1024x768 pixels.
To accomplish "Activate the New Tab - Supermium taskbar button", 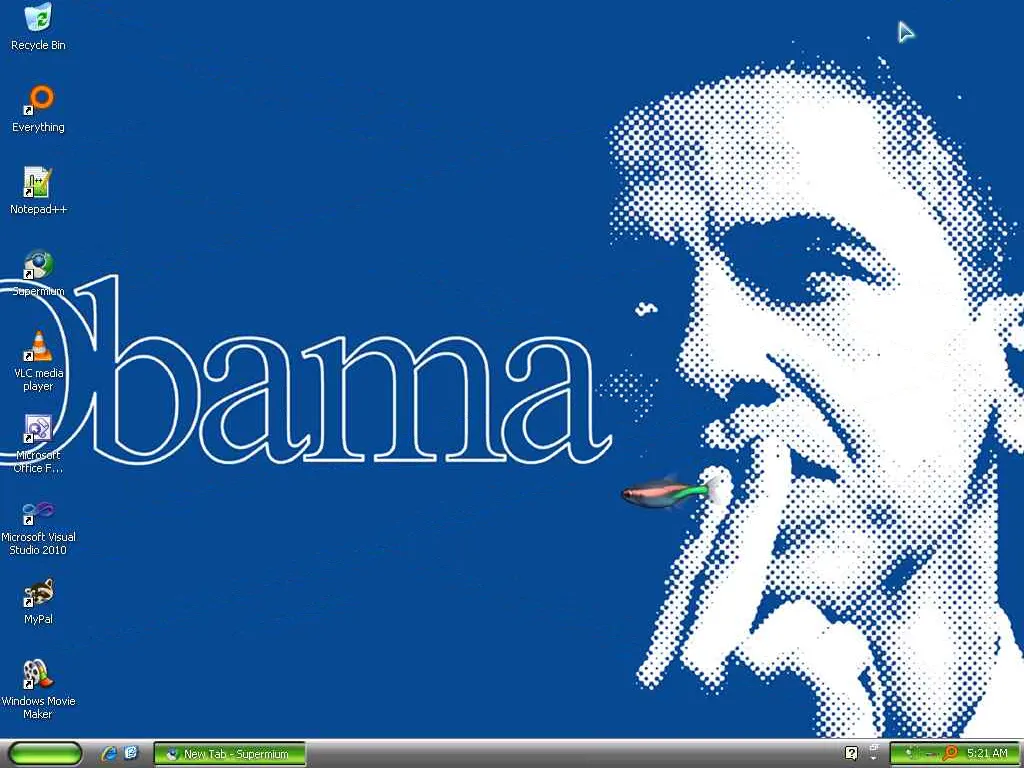I will point(230,754).
